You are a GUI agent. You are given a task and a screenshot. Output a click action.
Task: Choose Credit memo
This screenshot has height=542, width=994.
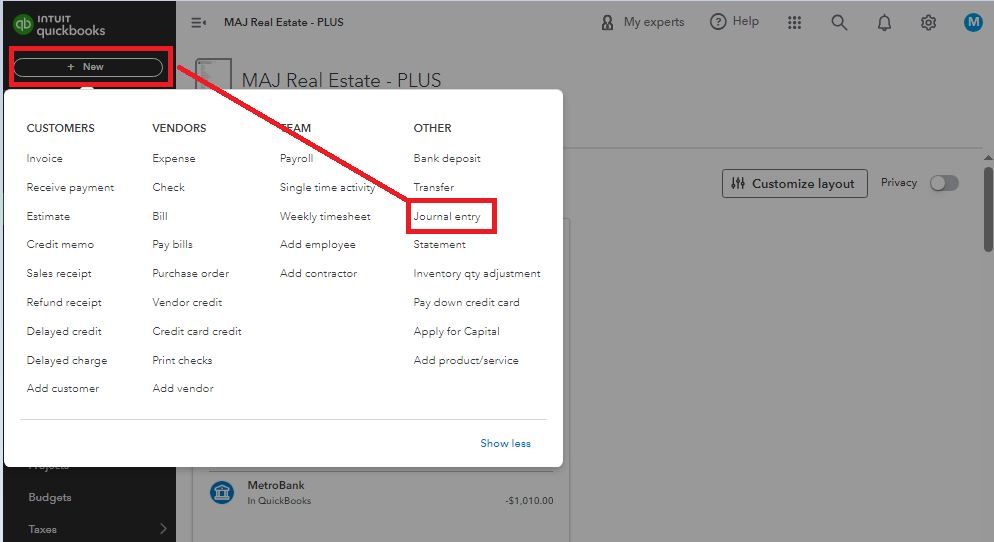tap(60, 244)
